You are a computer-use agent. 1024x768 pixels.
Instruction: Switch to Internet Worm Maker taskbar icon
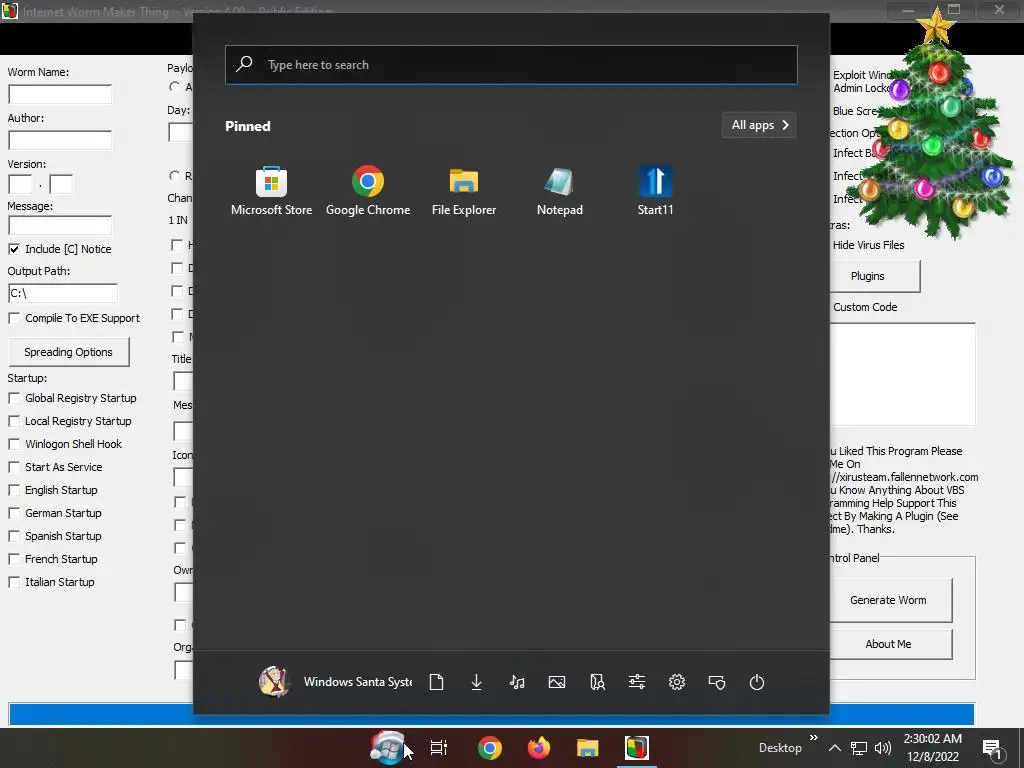coord(637,748)
